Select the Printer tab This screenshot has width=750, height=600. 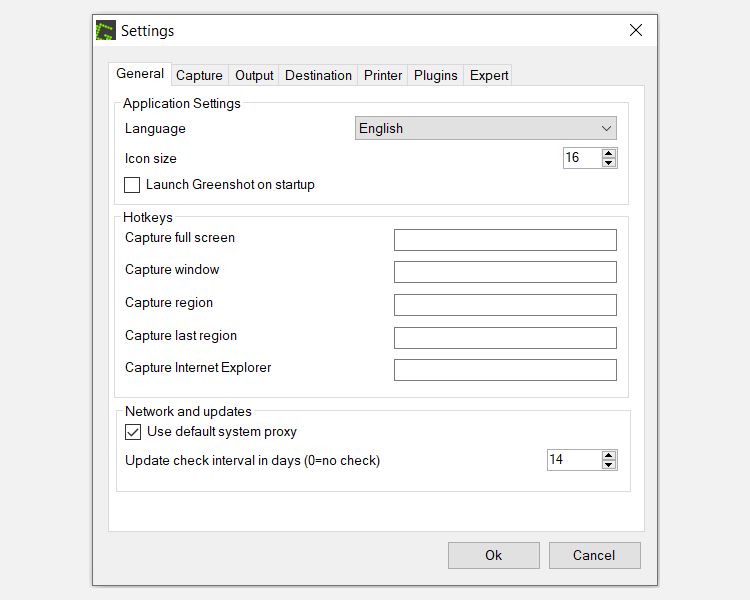383,75
